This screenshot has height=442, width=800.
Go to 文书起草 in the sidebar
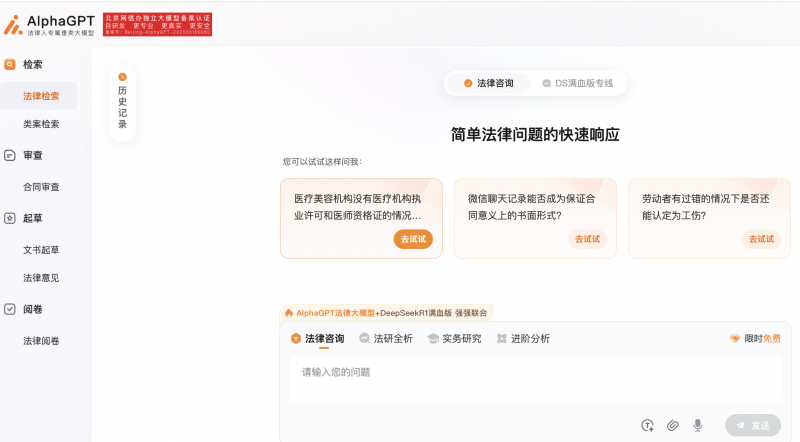coord(41,250)
